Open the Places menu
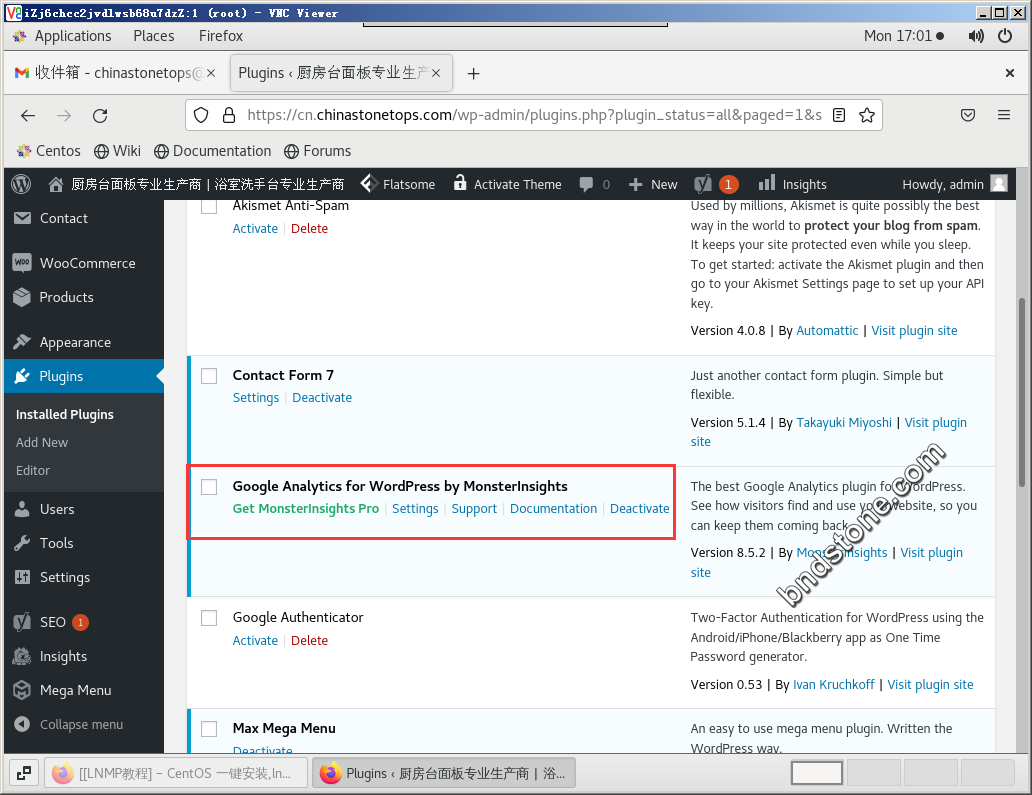 click(154, 36)
